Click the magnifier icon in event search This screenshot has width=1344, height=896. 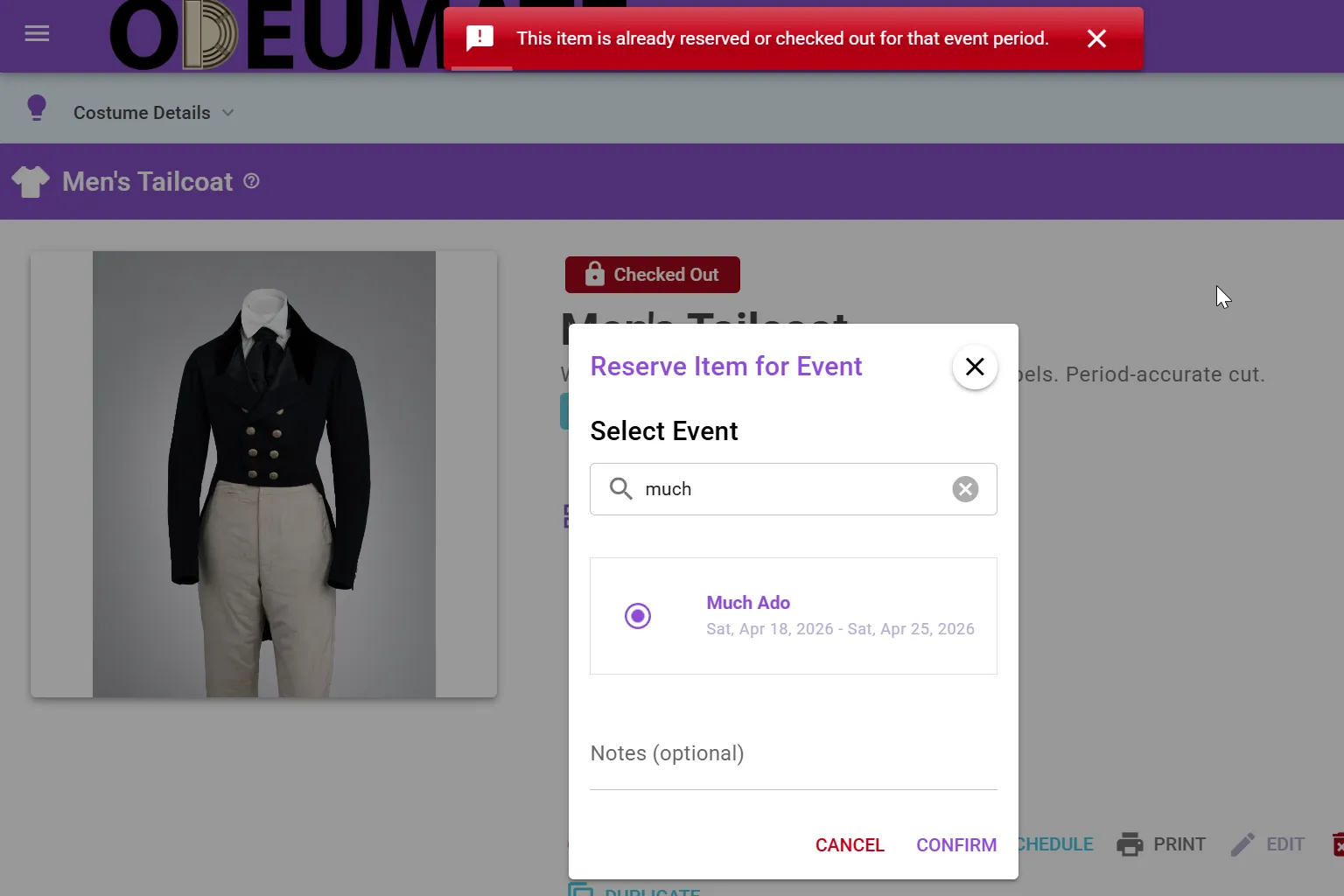(x=620, y=488)
